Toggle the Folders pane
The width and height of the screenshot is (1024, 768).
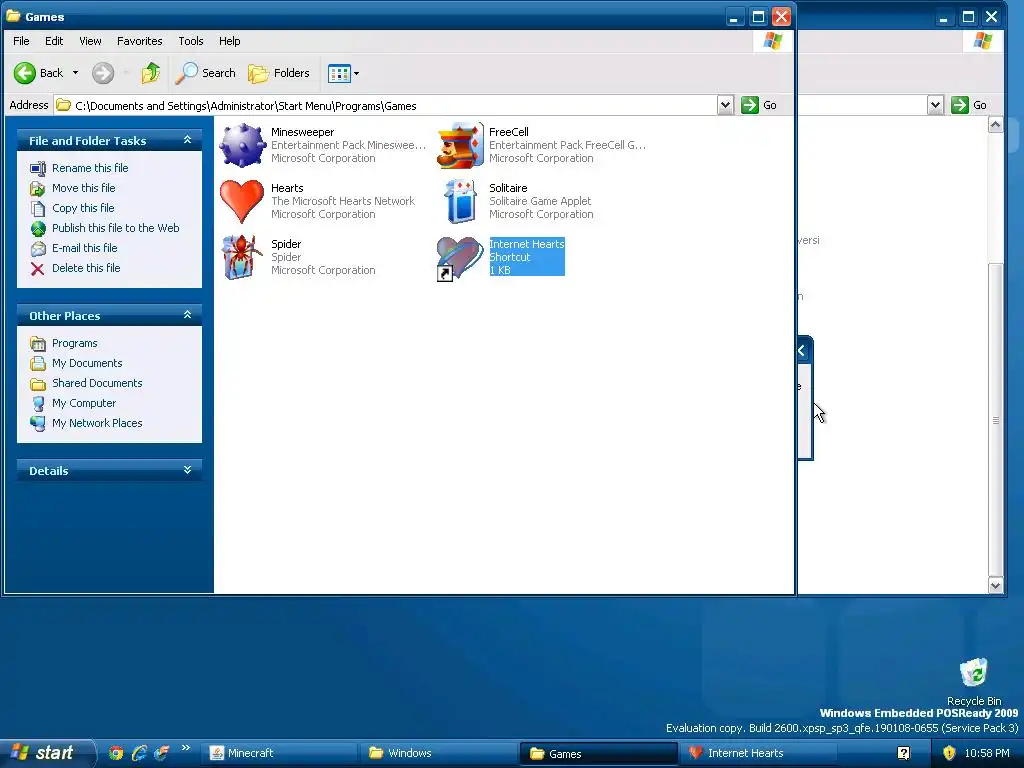click(x=279, y=73)
